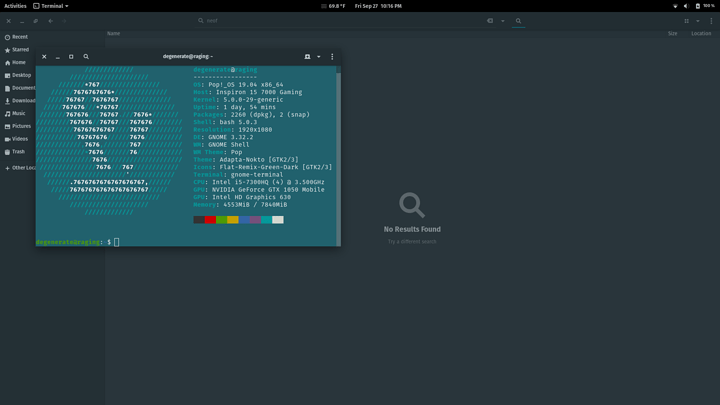
Task: Click the green neofetch color block
Action: tap(222, 219)
